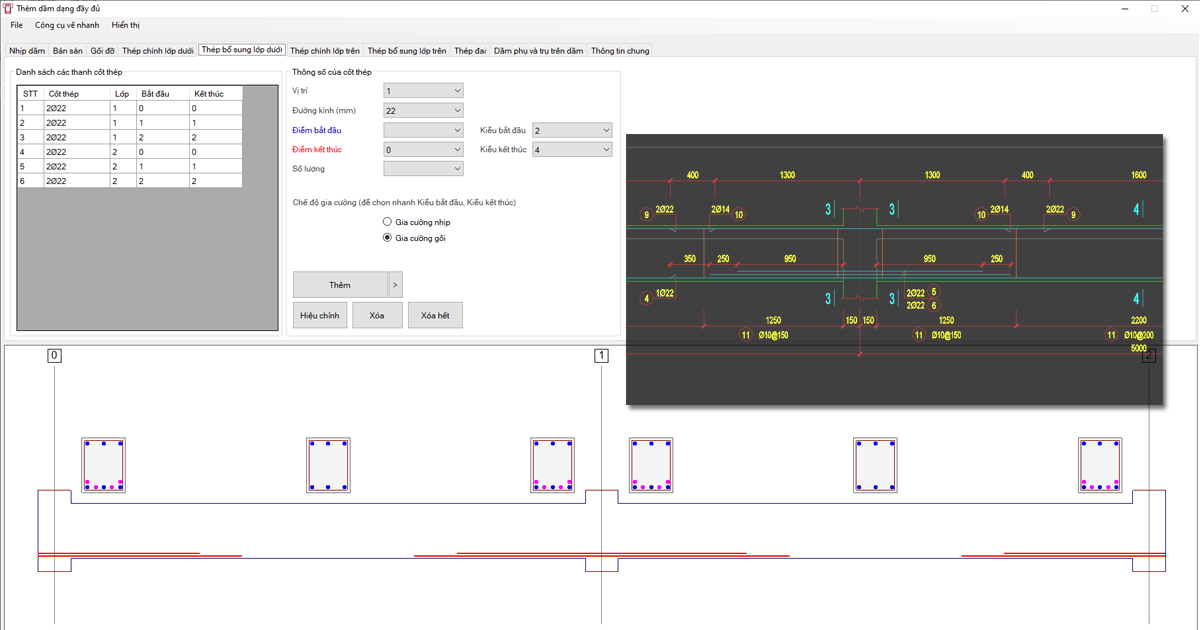Select row 3 in the rebar list
Image resolution: width=1200 pixels, height=630 pixels.
[x=130, y=137]
